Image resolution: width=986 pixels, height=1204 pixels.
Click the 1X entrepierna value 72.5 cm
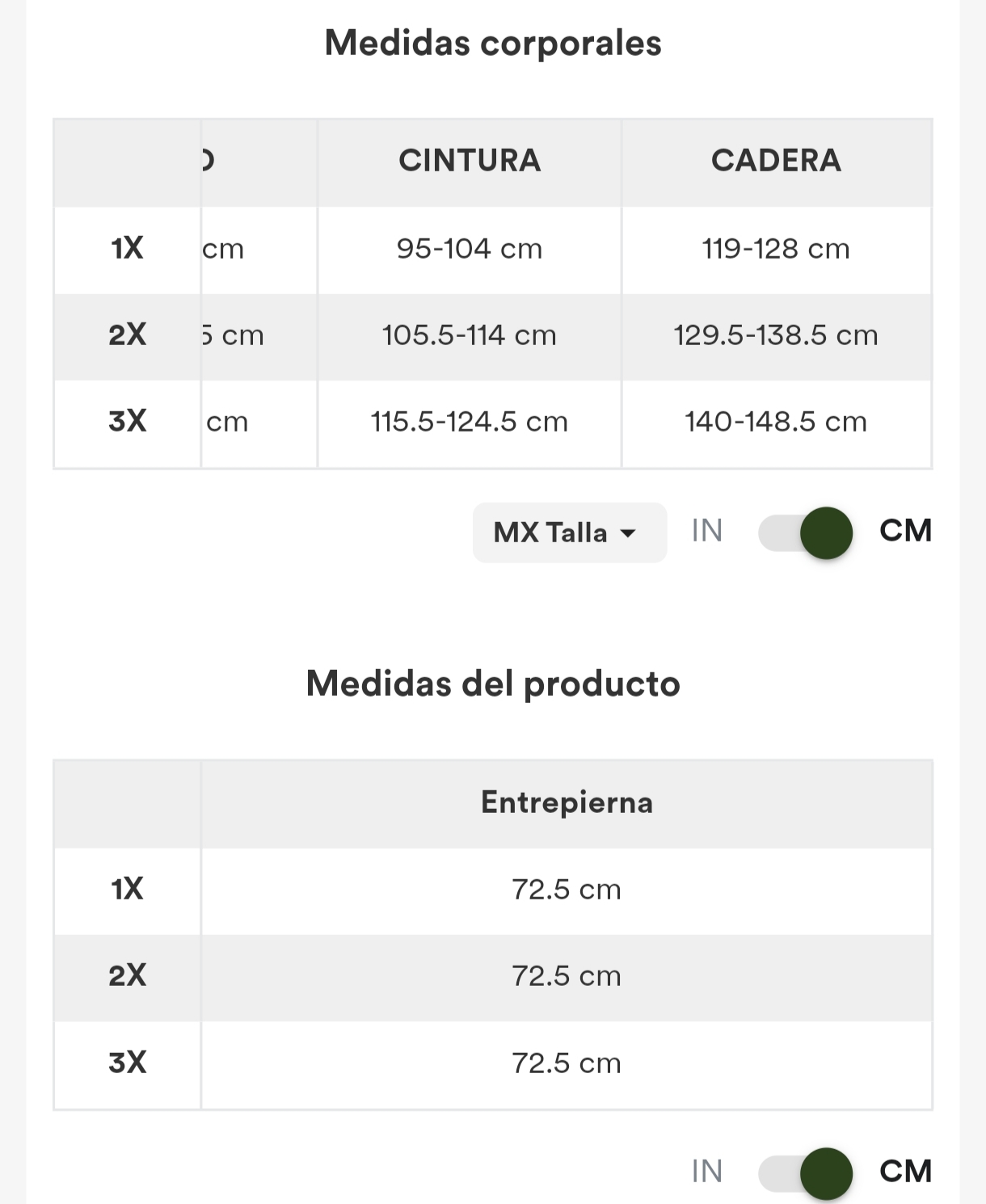[567, 890]
